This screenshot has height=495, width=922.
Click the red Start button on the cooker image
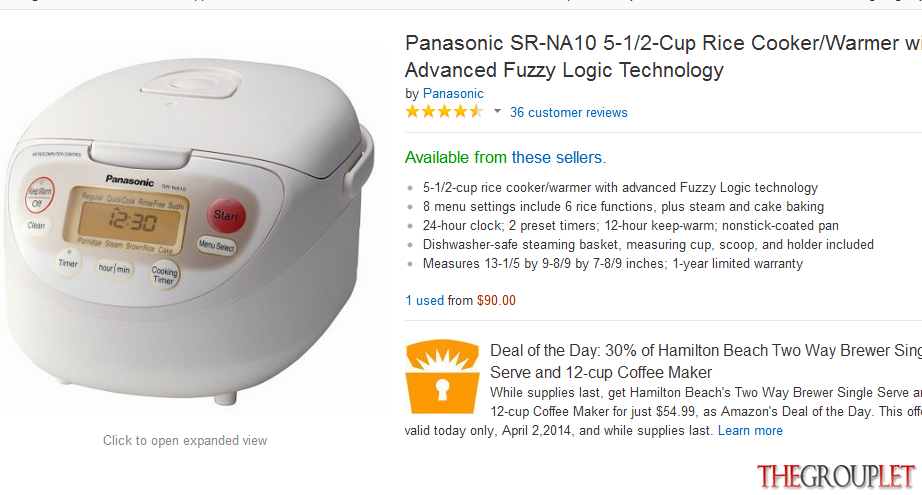point(226,215)
